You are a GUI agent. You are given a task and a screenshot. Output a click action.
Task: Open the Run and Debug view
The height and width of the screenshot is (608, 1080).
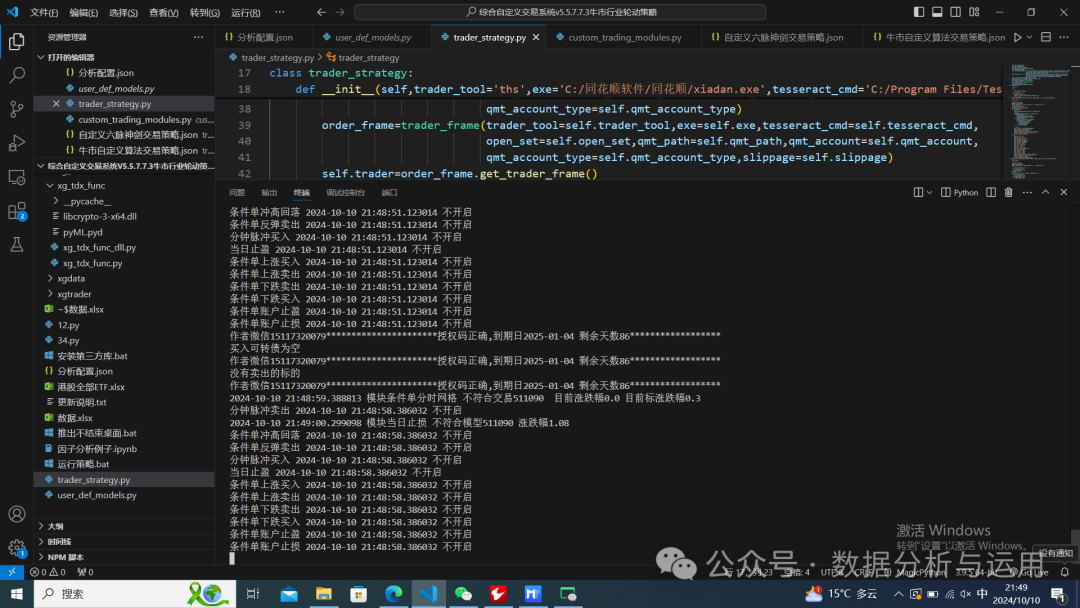coord(17,143)
